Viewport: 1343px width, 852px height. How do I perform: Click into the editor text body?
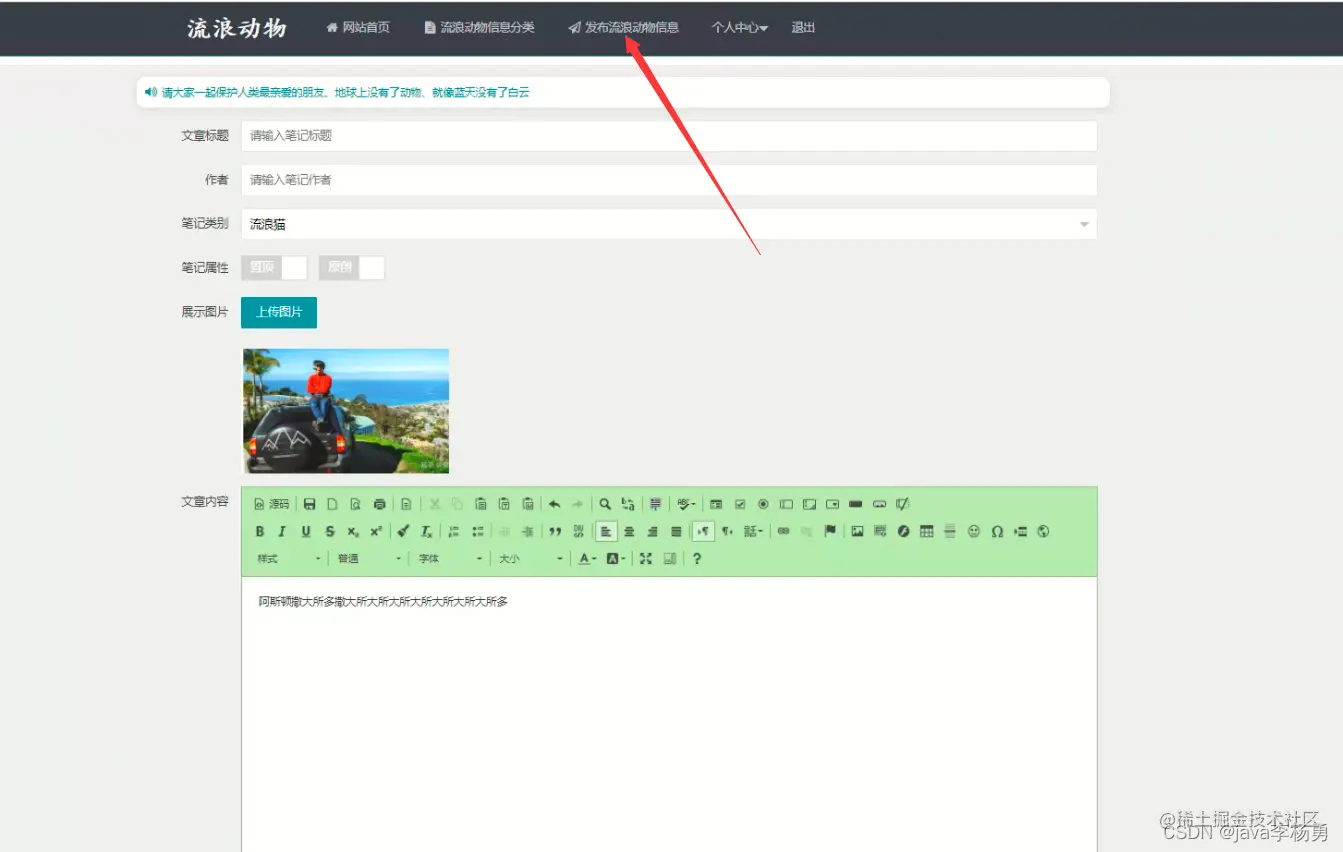click(669, 714)
